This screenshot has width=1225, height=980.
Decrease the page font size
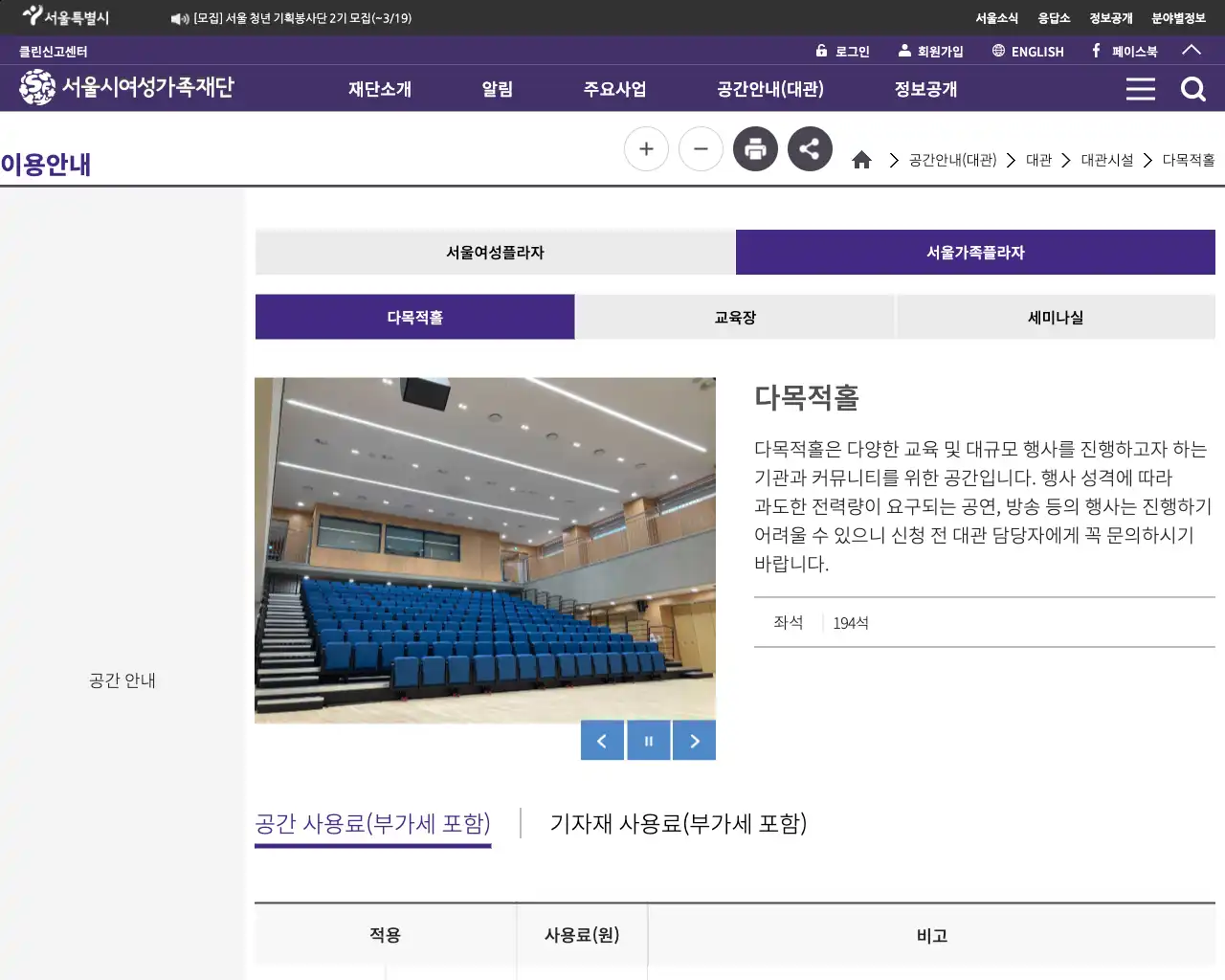pyautogui.click(x=701, y=148)
